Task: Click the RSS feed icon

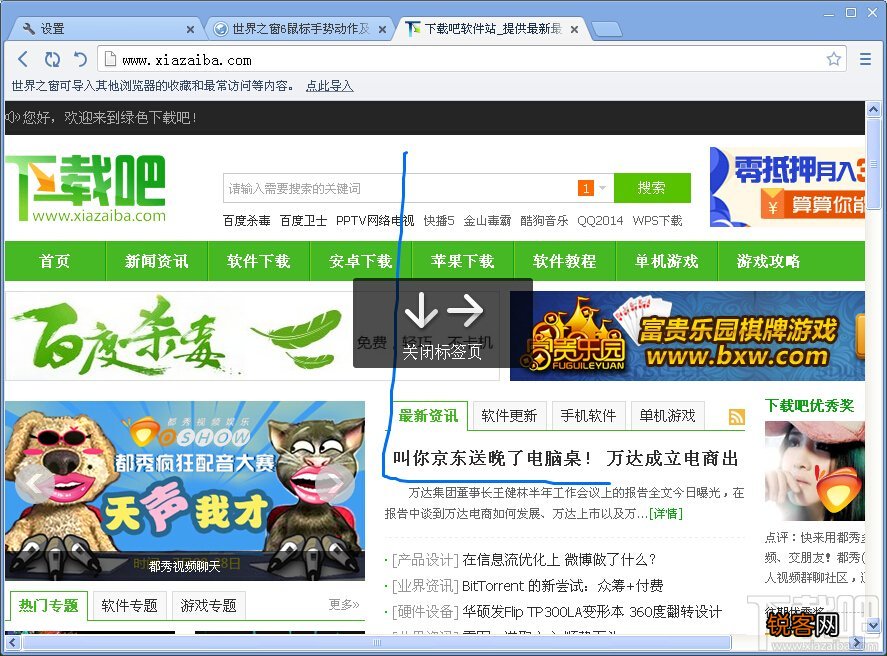Action: [x=737, y=417]
